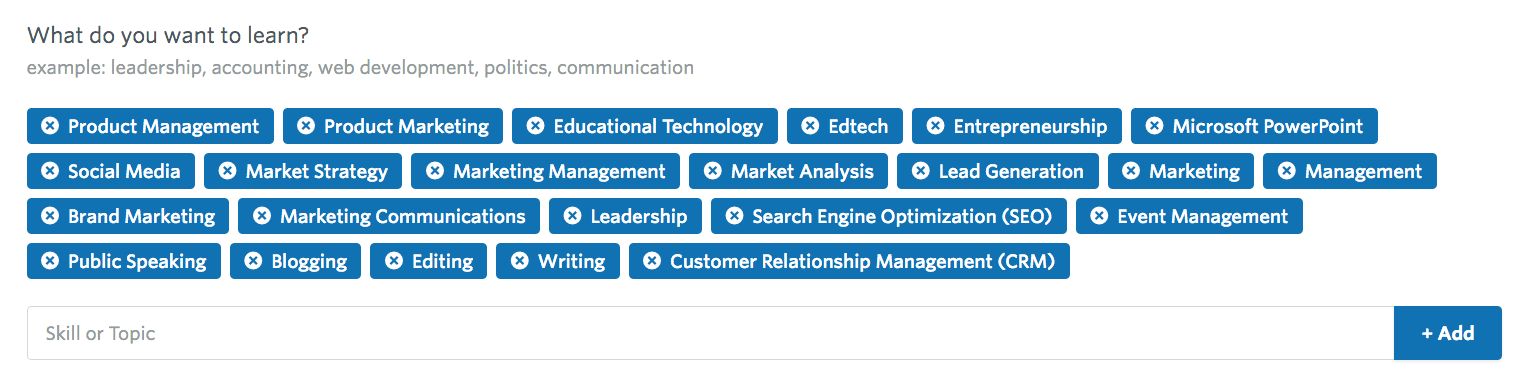The height and width of the screenshot is (369, 1521).
Task: Remove the Edtech tag using its x icon
Action: (810, 126)
